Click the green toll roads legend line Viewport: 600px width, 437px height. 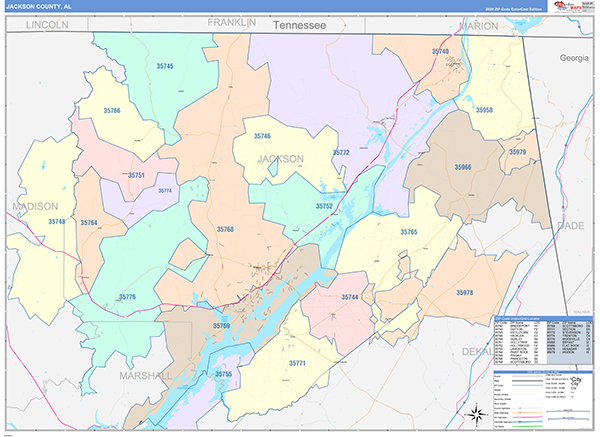click(x=527, y=426)
